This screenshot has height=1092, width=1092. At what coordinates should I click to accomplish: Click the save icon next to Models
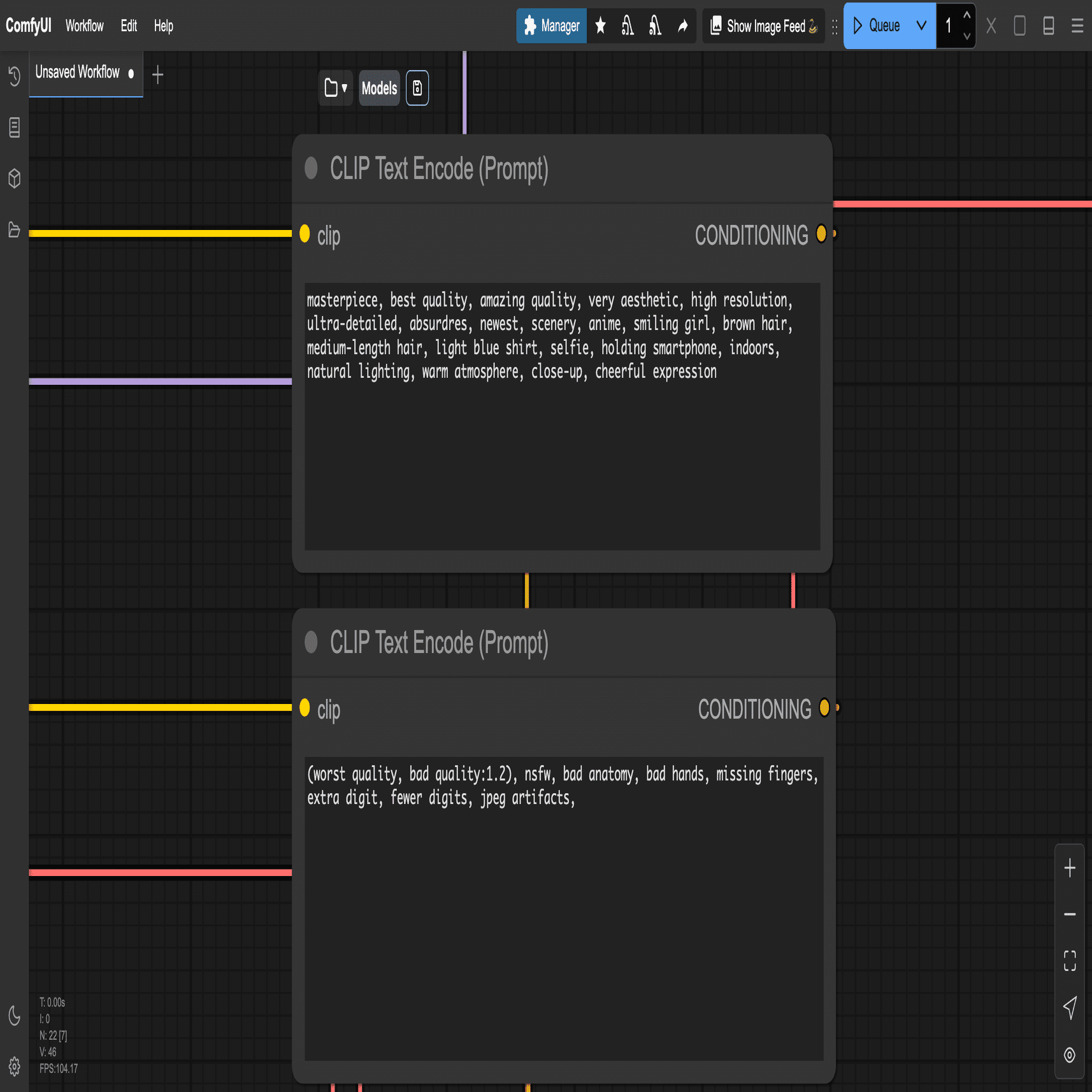pos(417,88)
